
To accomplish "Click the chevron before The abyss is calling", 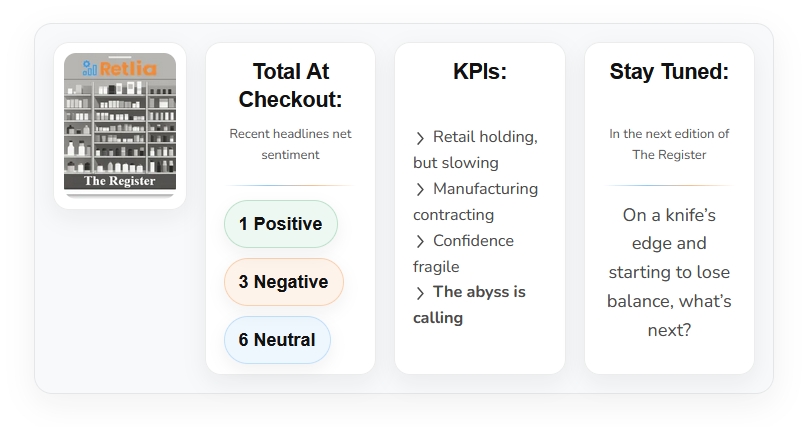I will [x=420, y=293].
